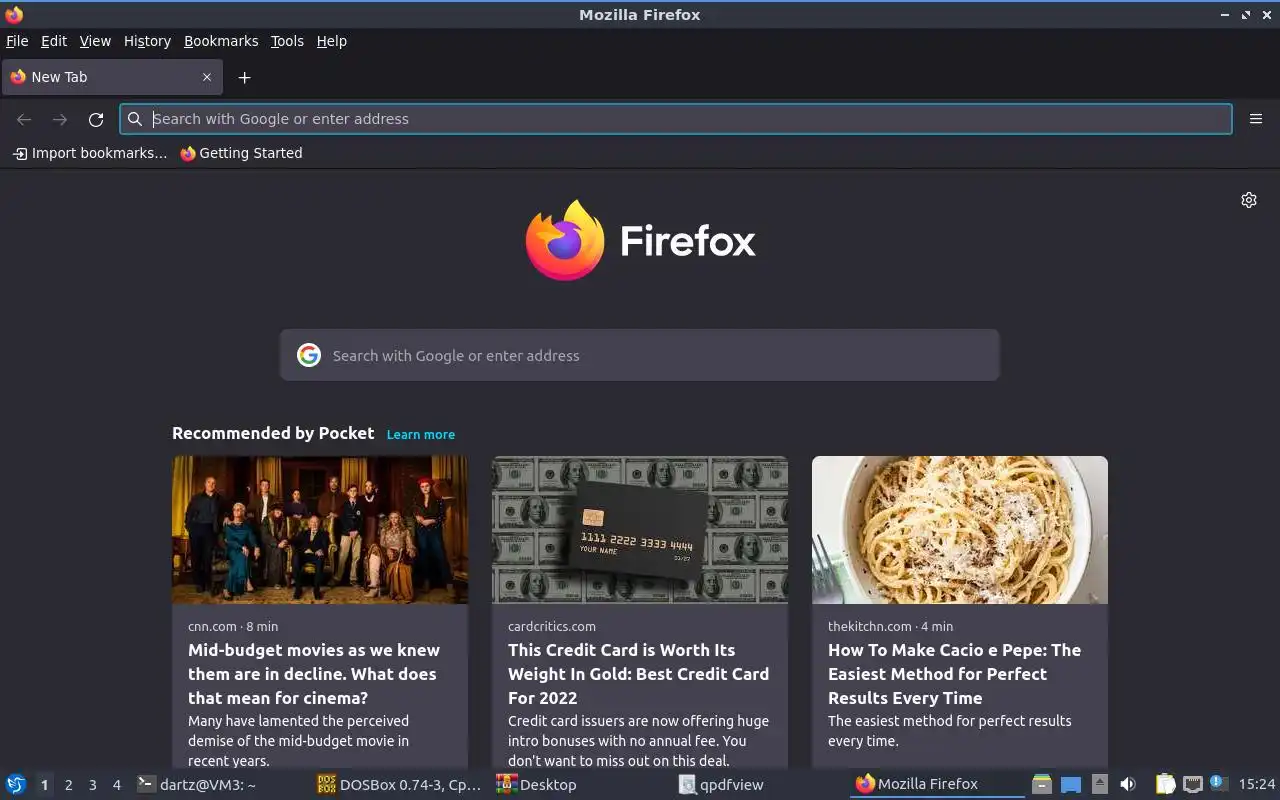Close the New Tab tab
1280x800 pixels.
[207, 77]
